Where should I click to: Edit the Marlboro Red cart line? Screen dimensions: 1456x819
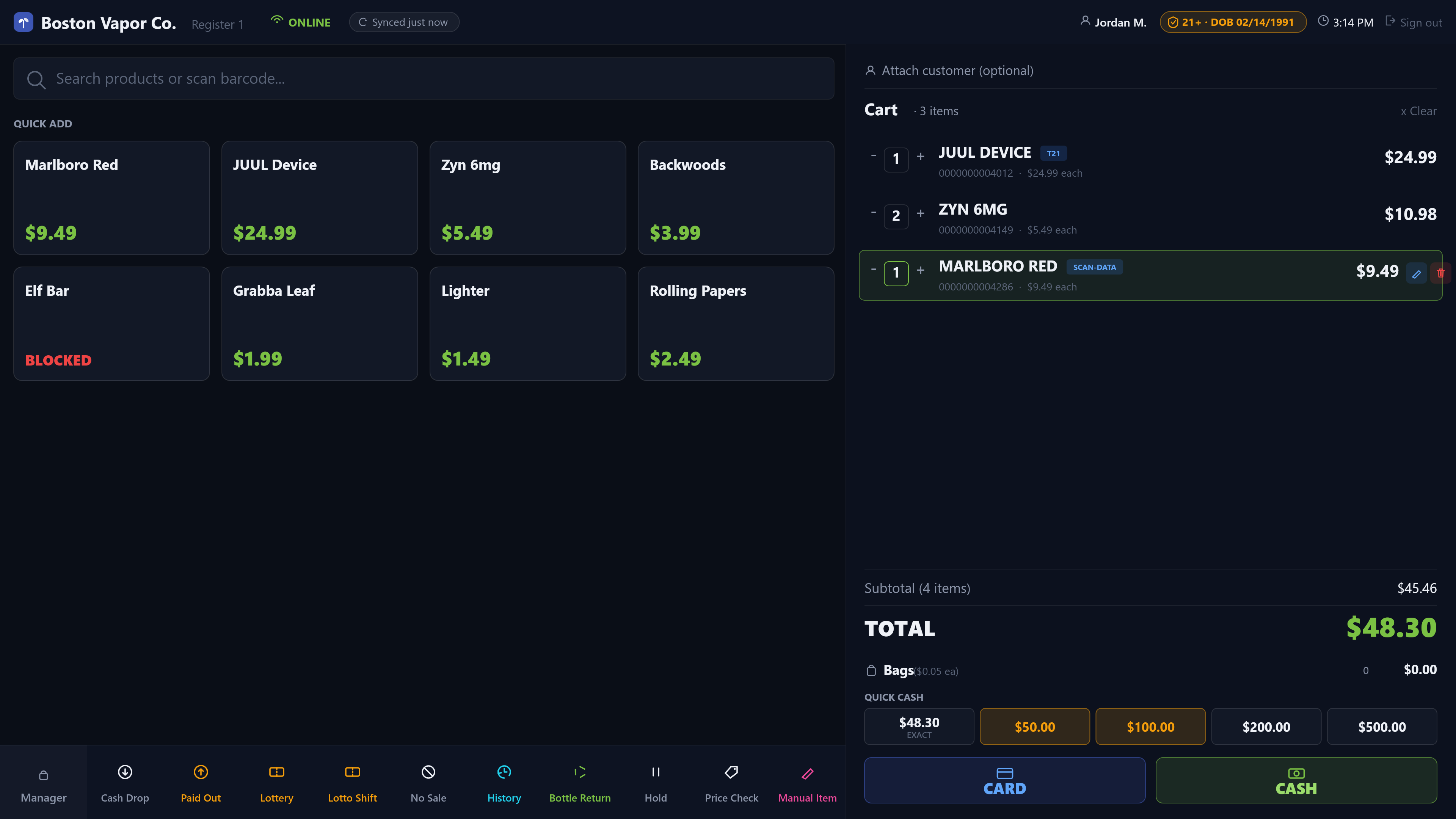click(x=1417, y=274)
